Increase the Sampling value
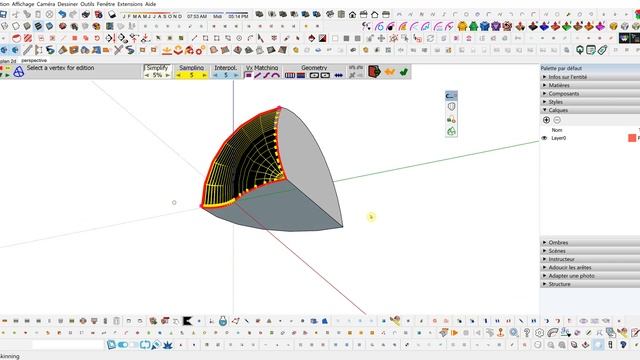The width and height of the screenshot is (640, 360). [204, 76]
